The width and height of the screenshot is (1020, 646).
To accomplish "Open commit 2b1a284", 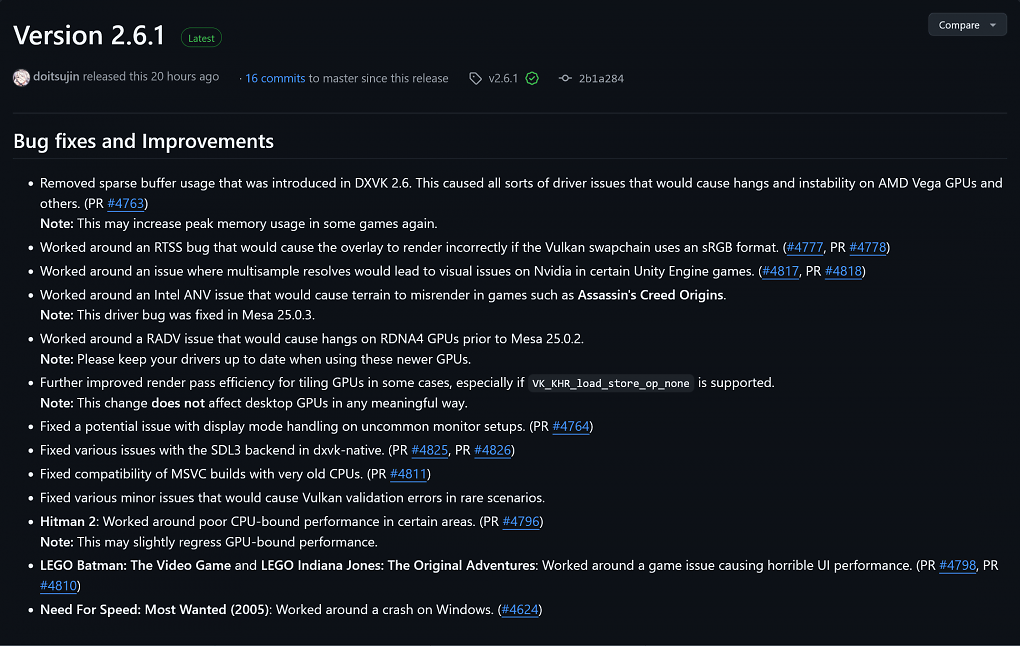I will coord(601,78).
